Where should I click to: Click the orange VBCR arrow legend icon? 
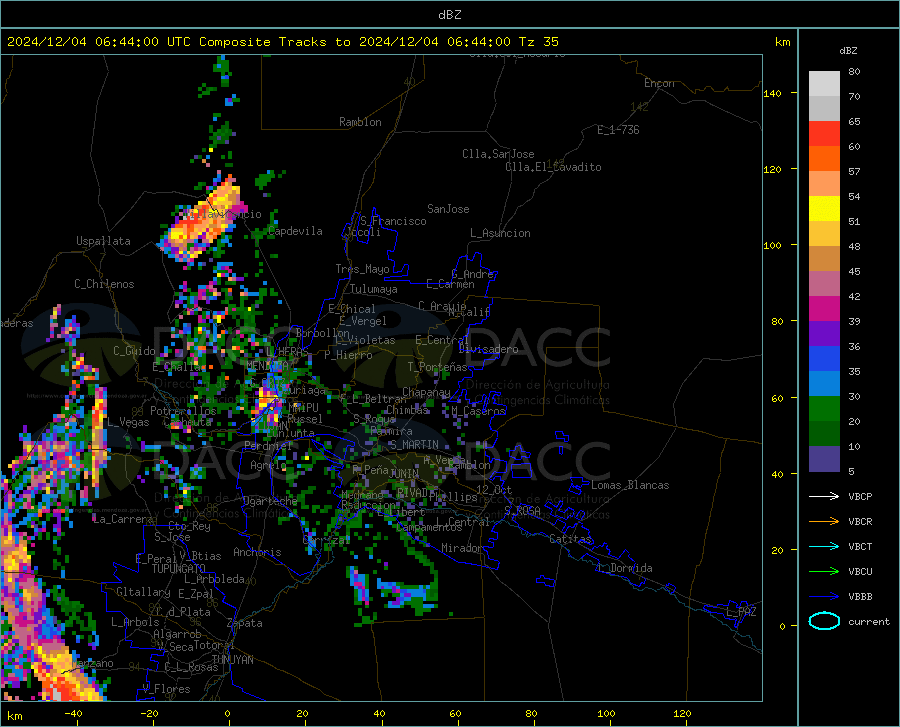coord(824,522)
